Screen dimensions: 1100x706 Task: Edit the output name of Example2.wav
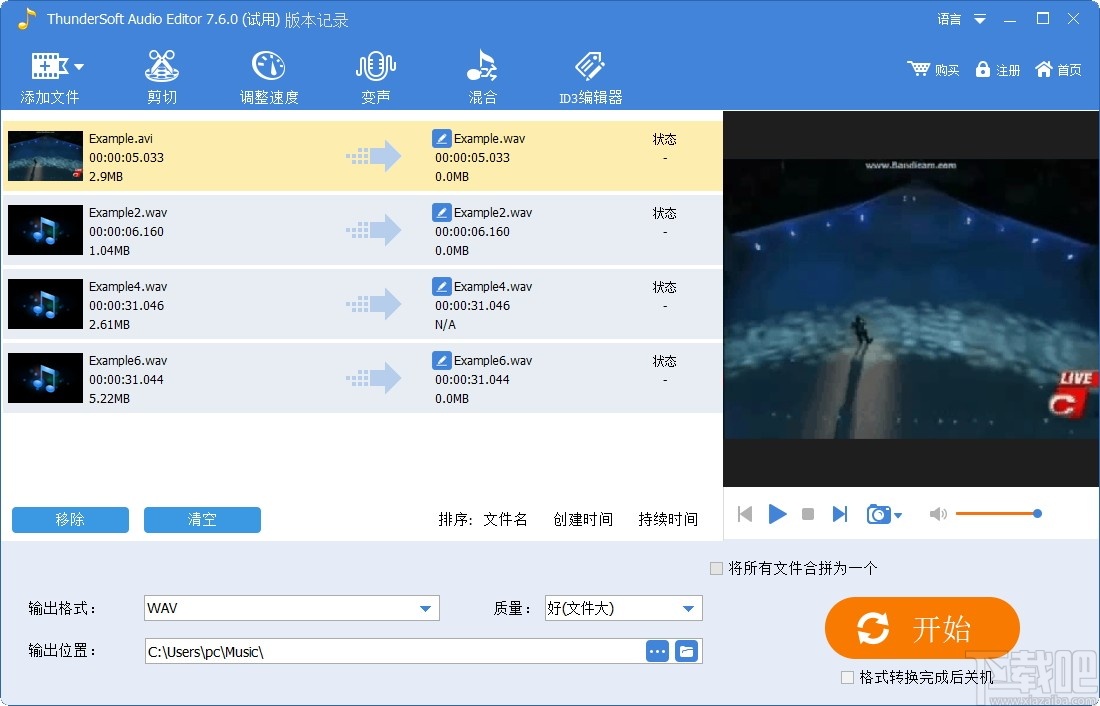tap(441, 211)
